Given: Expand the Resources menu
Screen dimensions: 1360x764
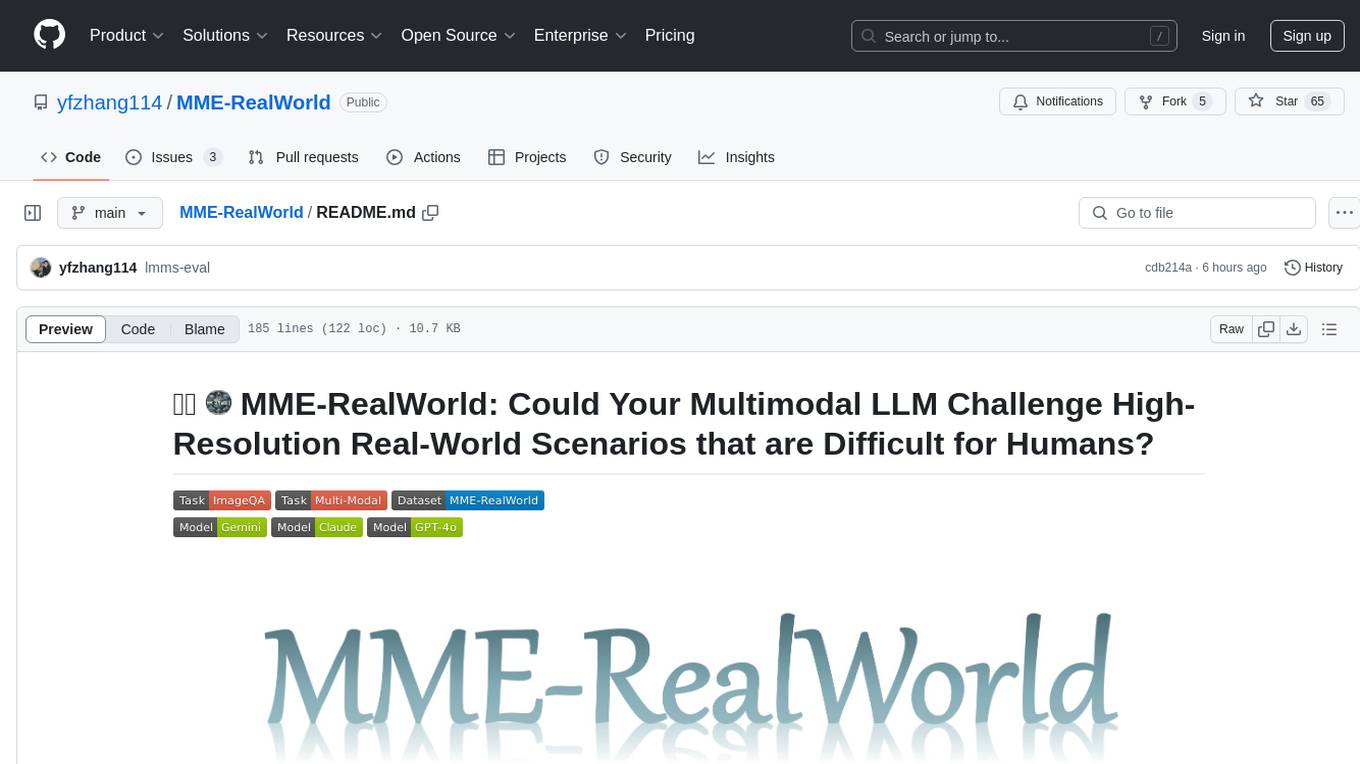Looking at the screenshot, I should pos(334,35).
